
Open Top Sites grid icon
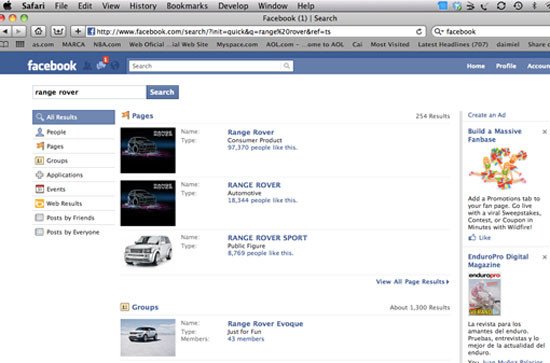pos(20,44)
